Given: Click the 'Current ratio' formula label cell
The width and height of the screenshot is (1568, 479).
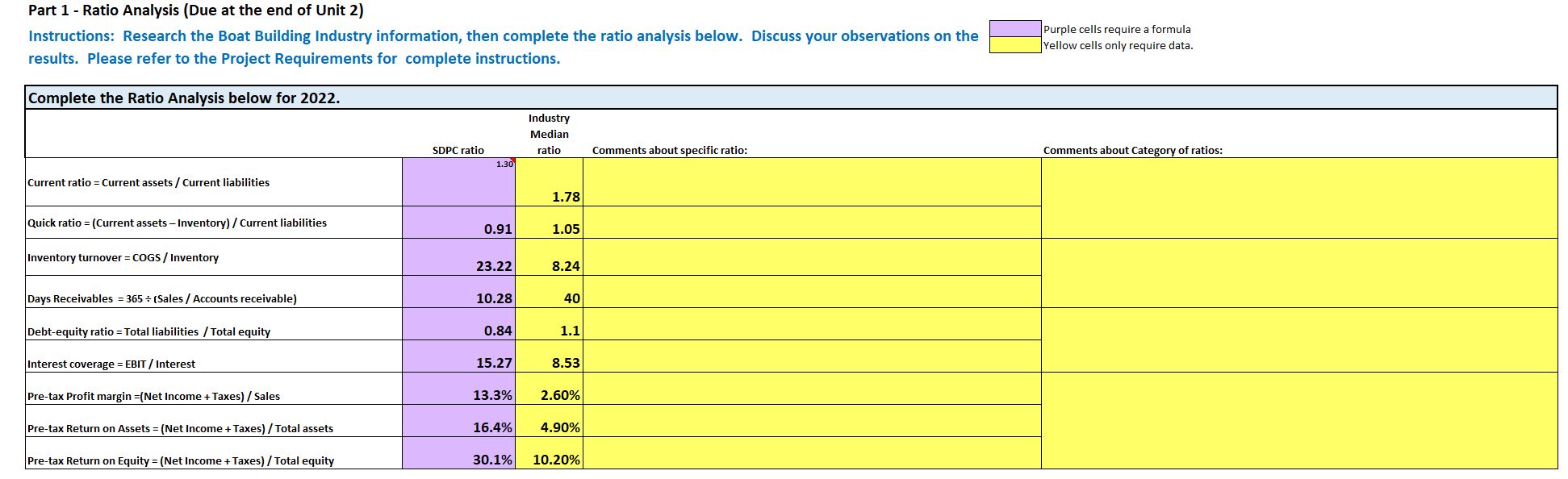Looking at the screenshot, I should (x=214, y=182).
